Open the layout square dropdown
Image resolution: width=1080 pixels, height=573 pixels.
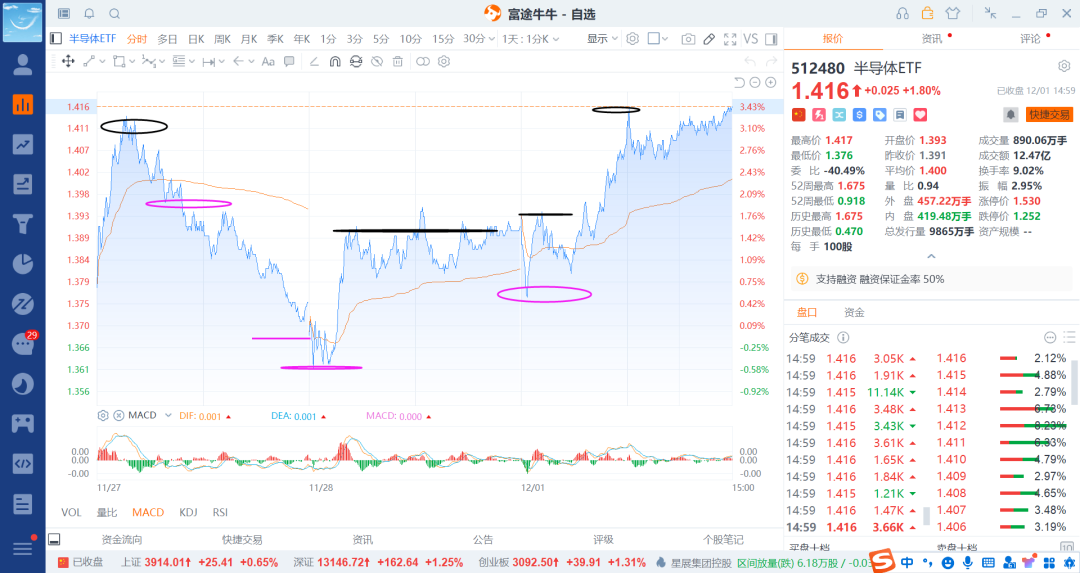(x=658, y=39)
